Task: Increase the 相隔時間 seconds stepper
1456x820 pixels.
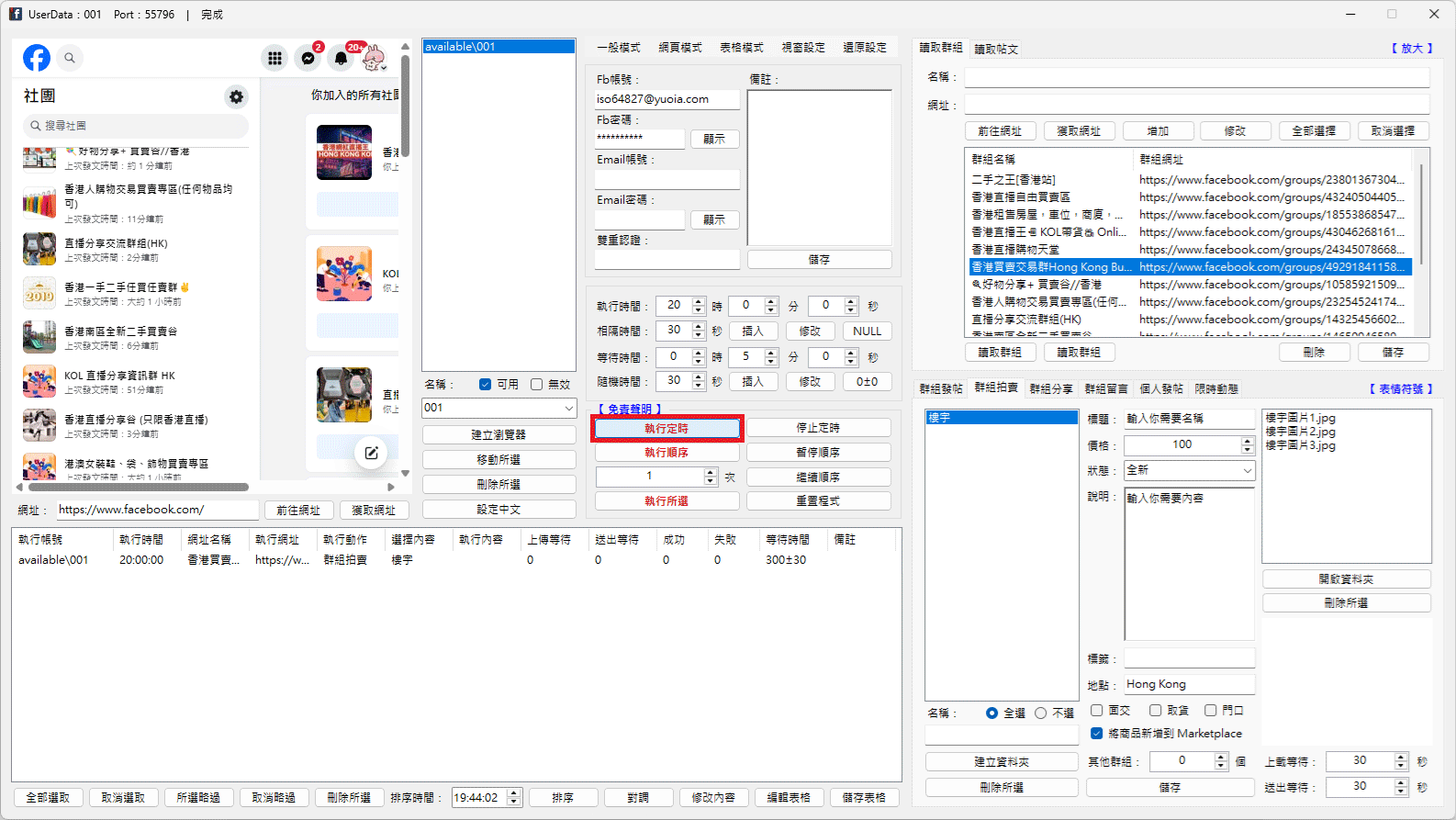Action: (x=700, y=326)
